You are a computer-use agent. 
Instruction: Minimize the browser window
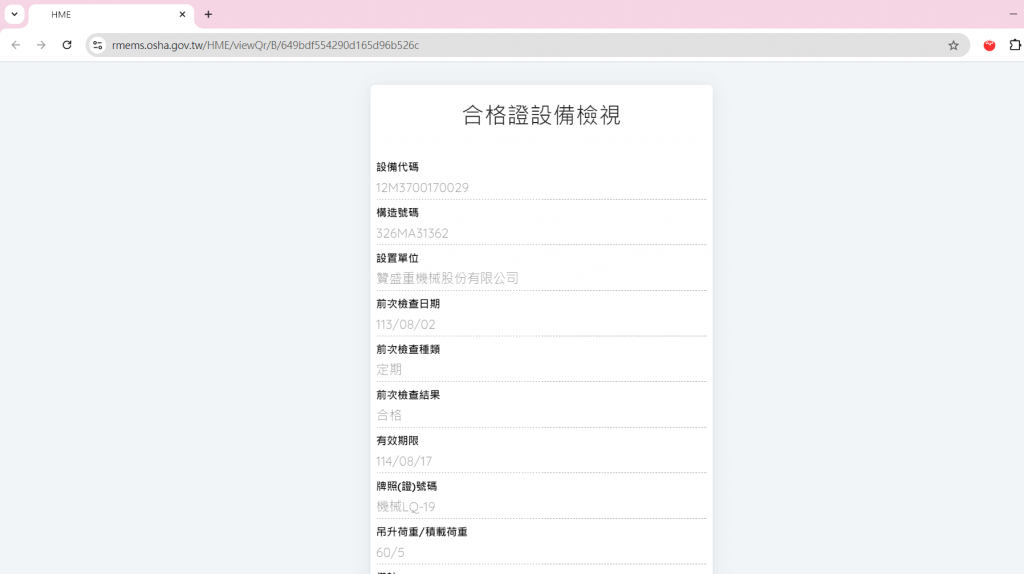pyautogui.click(x=1014, y=14)
